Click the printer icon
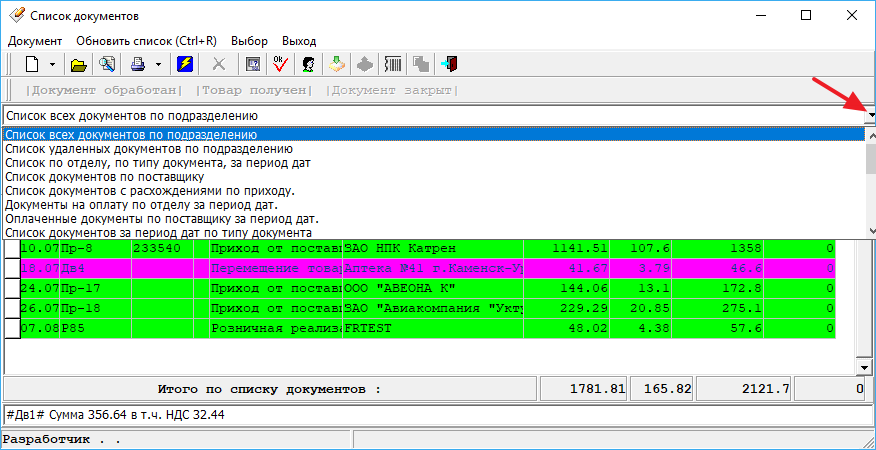 [x=136, y=64]
